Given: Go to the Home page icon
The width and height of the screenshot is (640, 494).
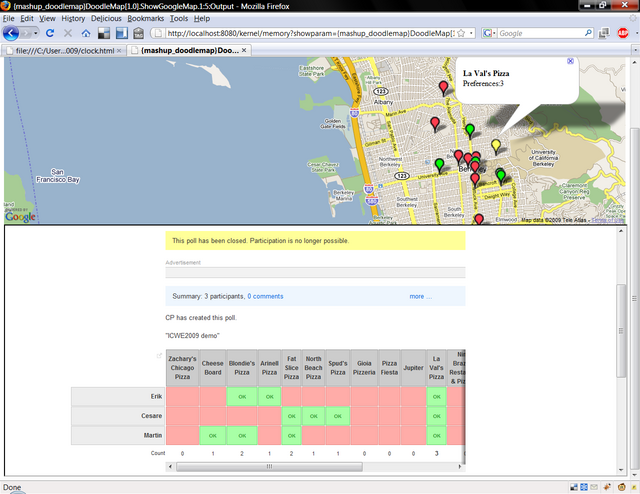Looking at the screenshot, I should click(x=86, y=33).
